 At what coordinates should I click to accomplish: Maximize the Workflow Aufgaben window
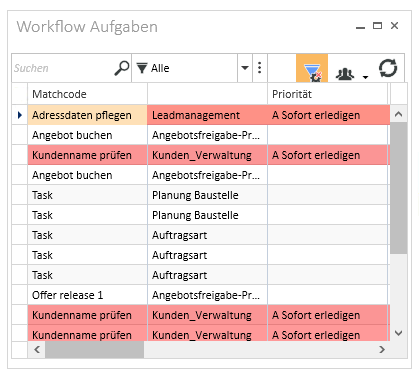click(377, 26)
